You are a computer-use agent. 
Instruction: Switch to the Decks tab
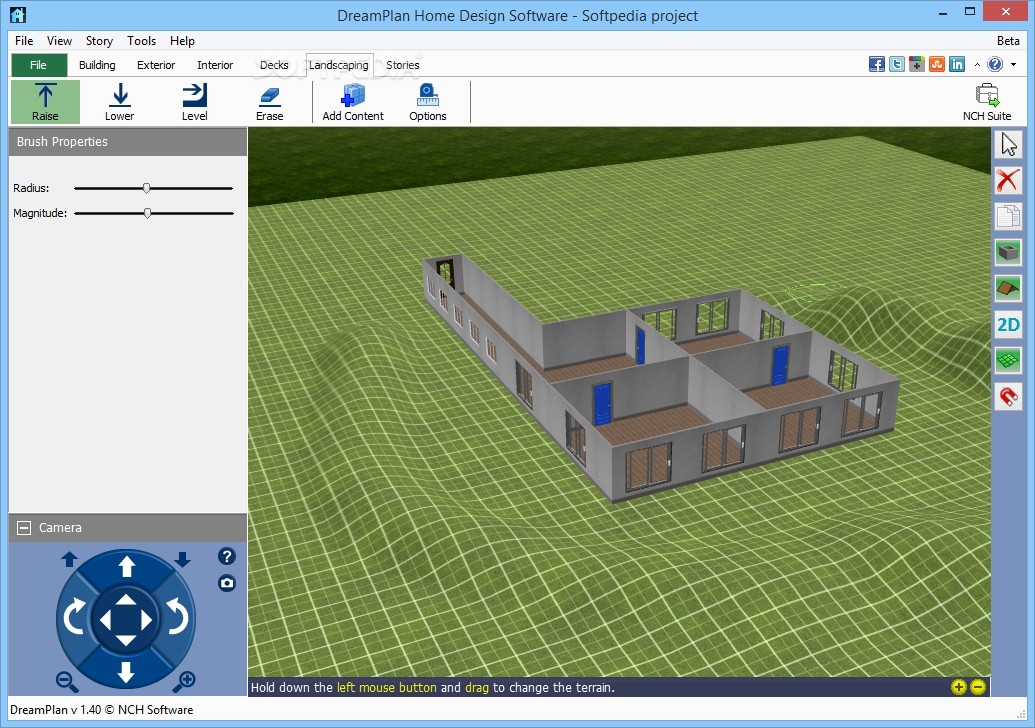pos(274,65)
